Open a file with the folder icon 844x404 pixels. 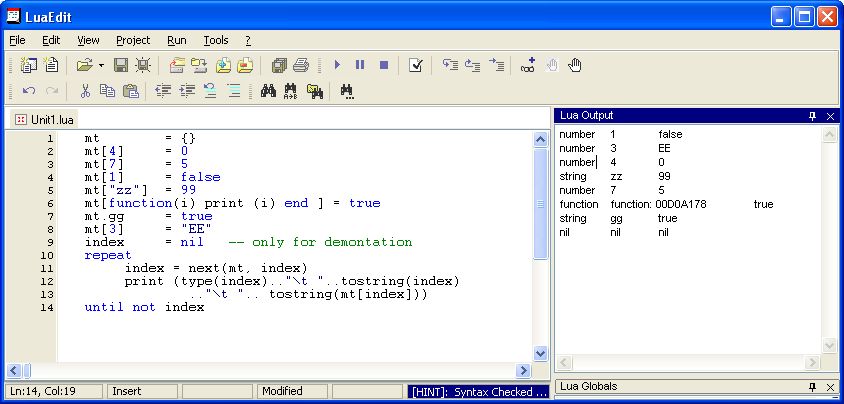[x=85, y=66]
